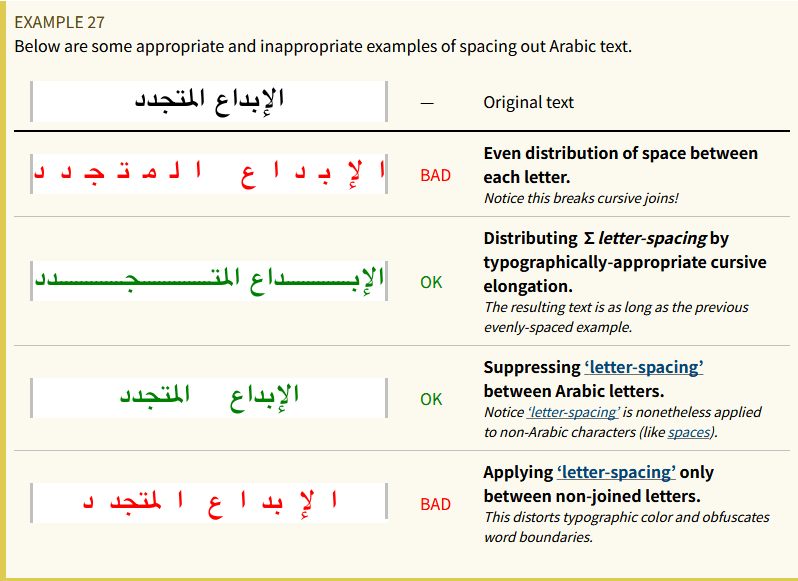This screenshot has width=798, height=581.
Task: Click the BAD label beside non-joined letters
Action: tap(436, 504)
